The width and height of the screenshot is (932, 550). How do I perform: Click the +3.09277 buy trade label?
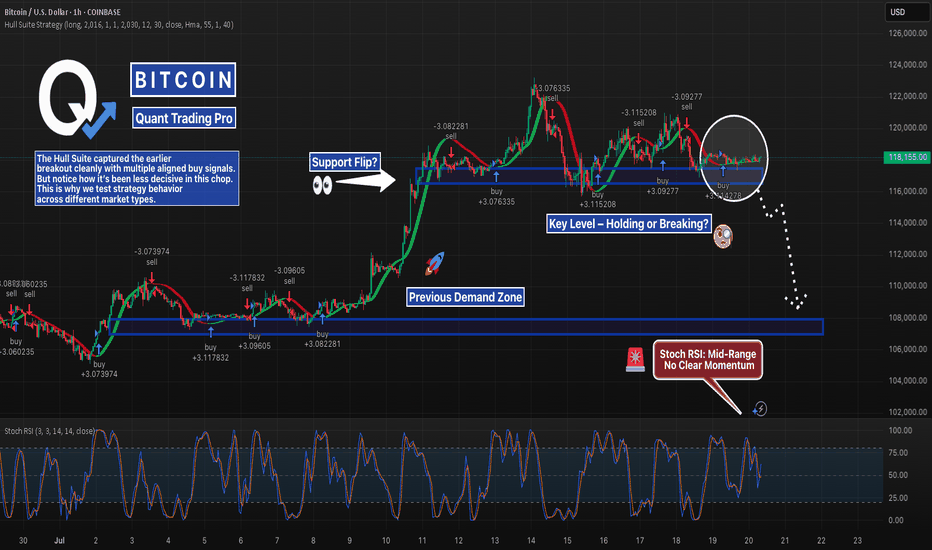click(663, 186)
